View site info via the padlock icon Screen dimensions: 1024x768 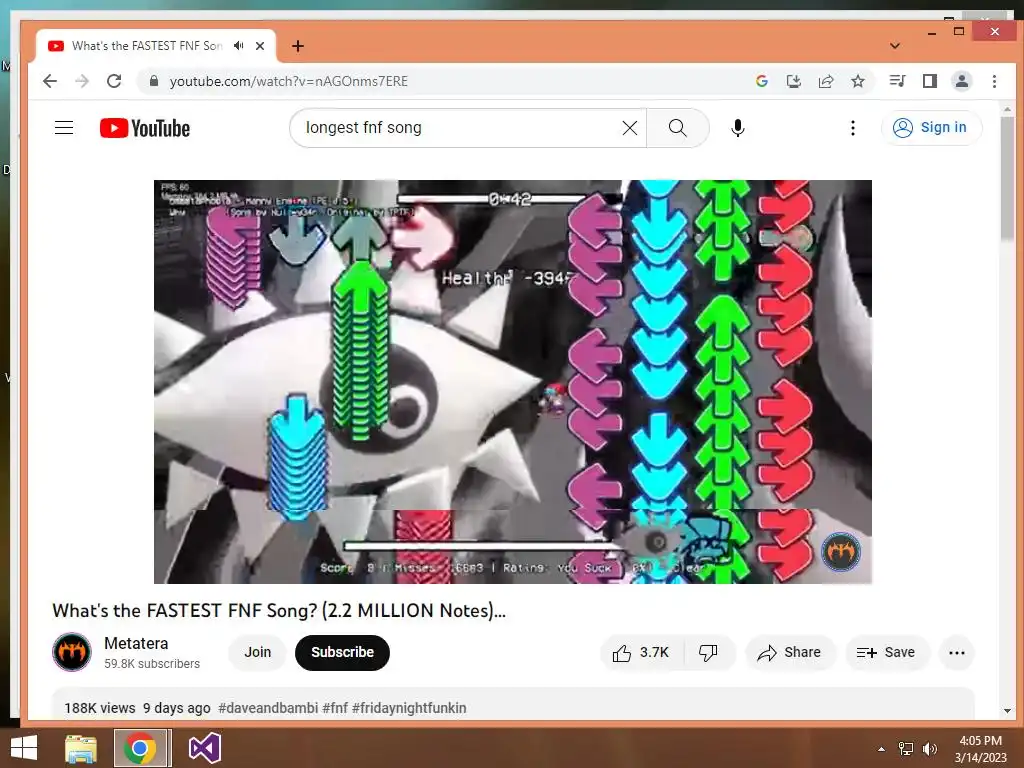click(154, 81)
